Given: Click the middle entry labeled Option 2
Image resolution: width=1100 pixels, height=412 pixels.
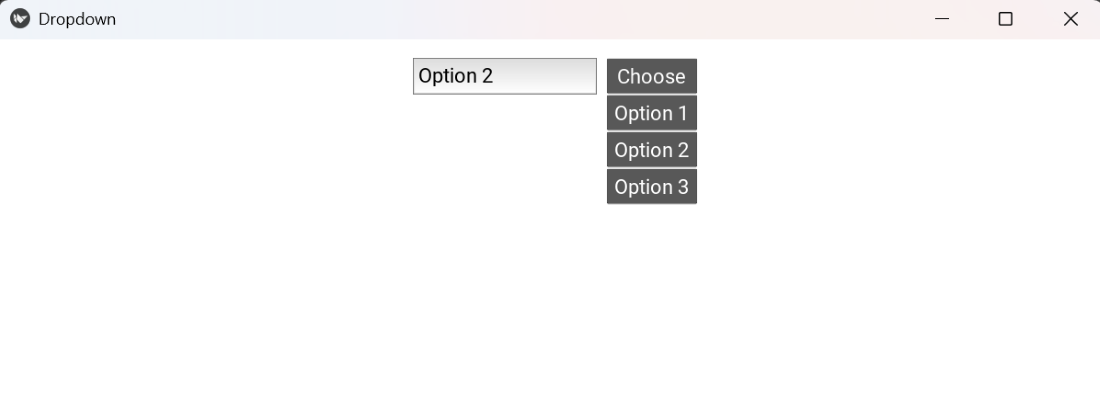Looking at the screenshot, I should (x=651, y=150).
